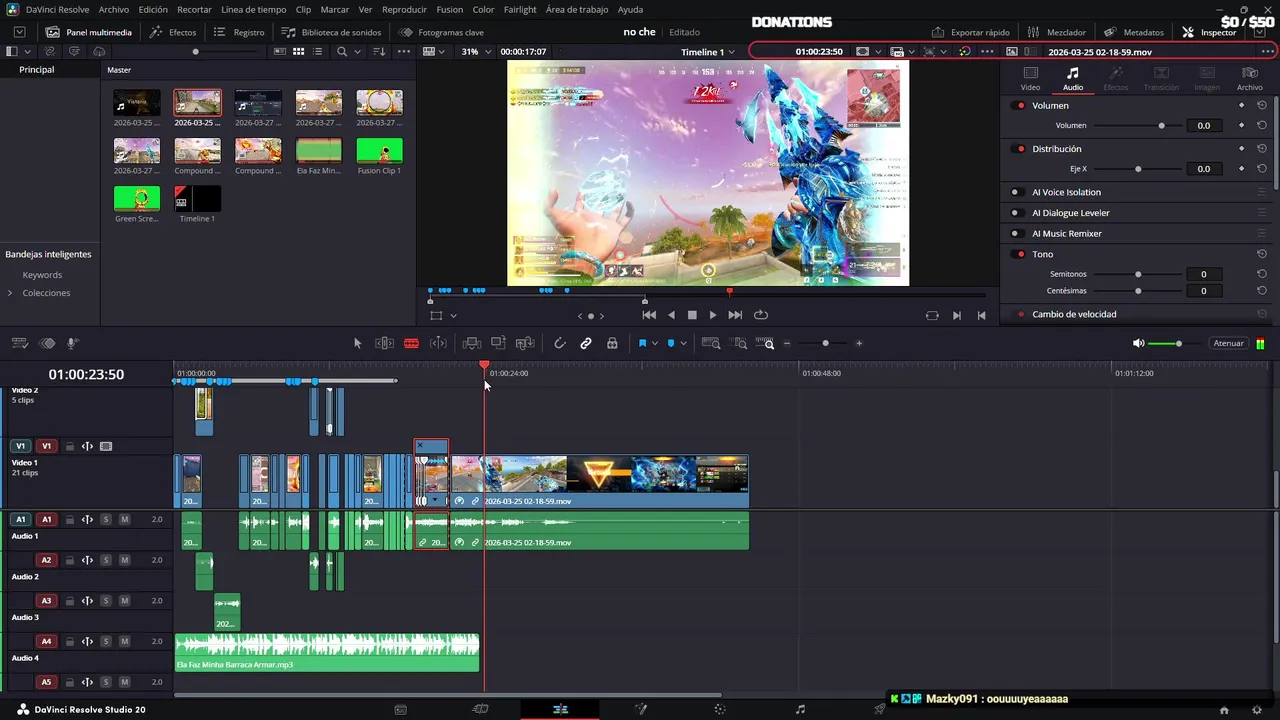Switch Inspector to the Archivo tab

tap(1250, 78)
